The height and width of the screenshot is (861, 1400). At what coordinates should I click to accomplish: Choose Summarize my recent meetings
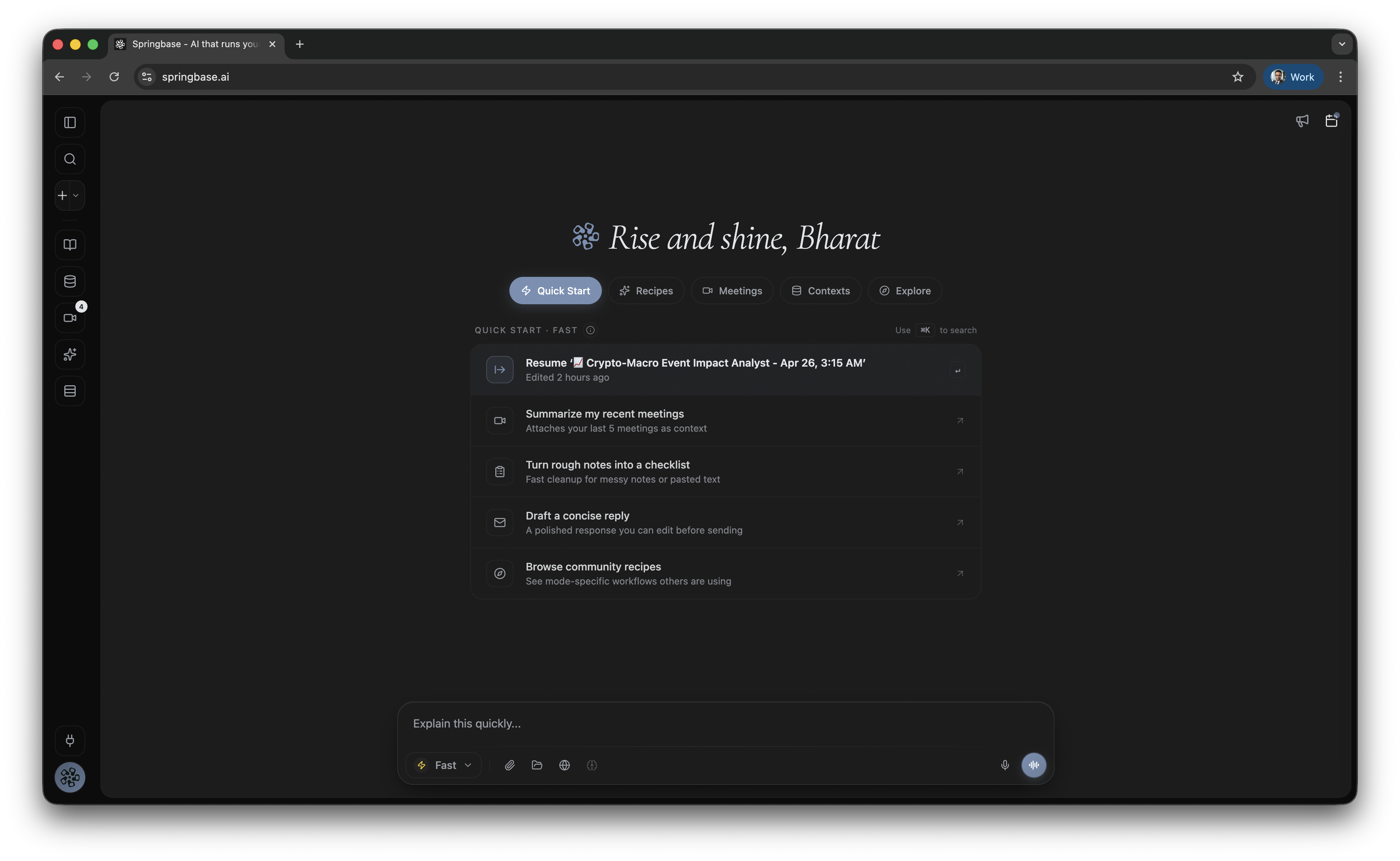[x=725, y=421]
